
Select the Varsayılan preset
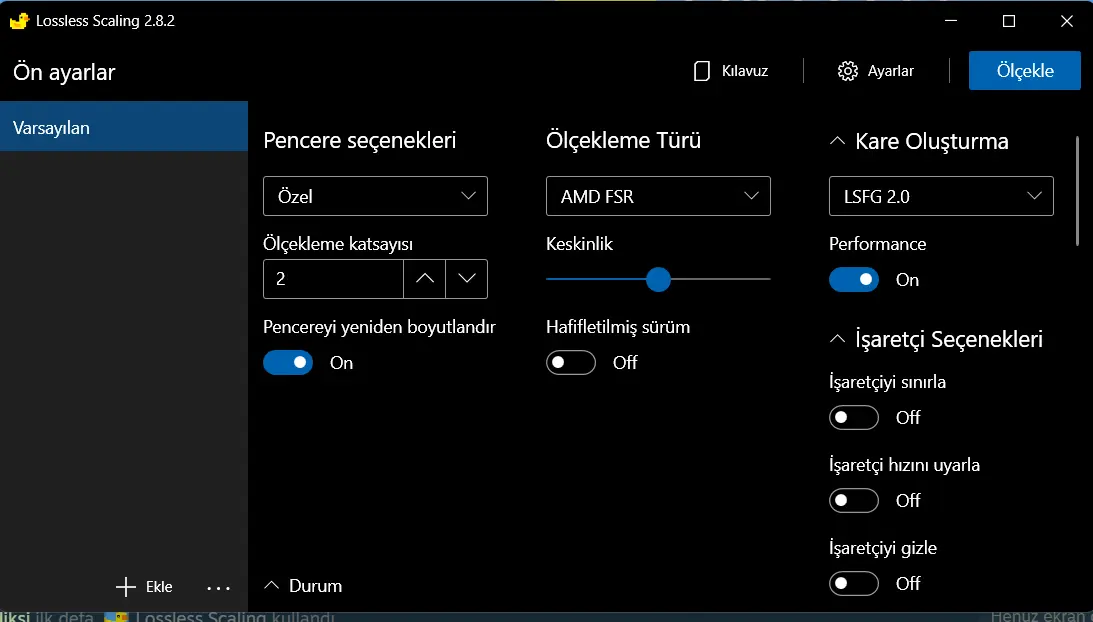click(x=124, y=127)
